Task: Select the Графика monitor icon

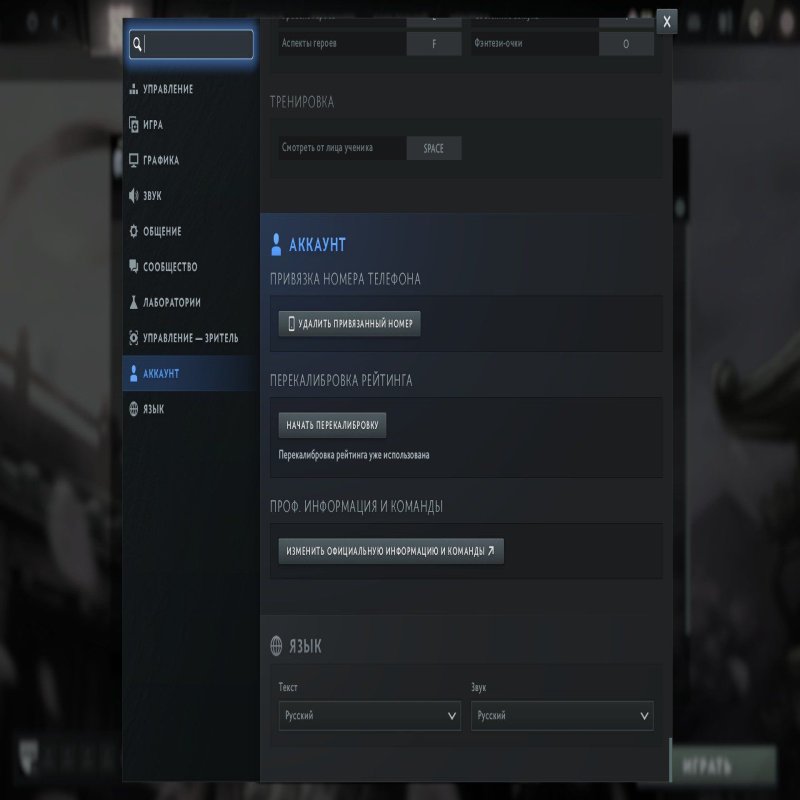Action: click(133, 161)
